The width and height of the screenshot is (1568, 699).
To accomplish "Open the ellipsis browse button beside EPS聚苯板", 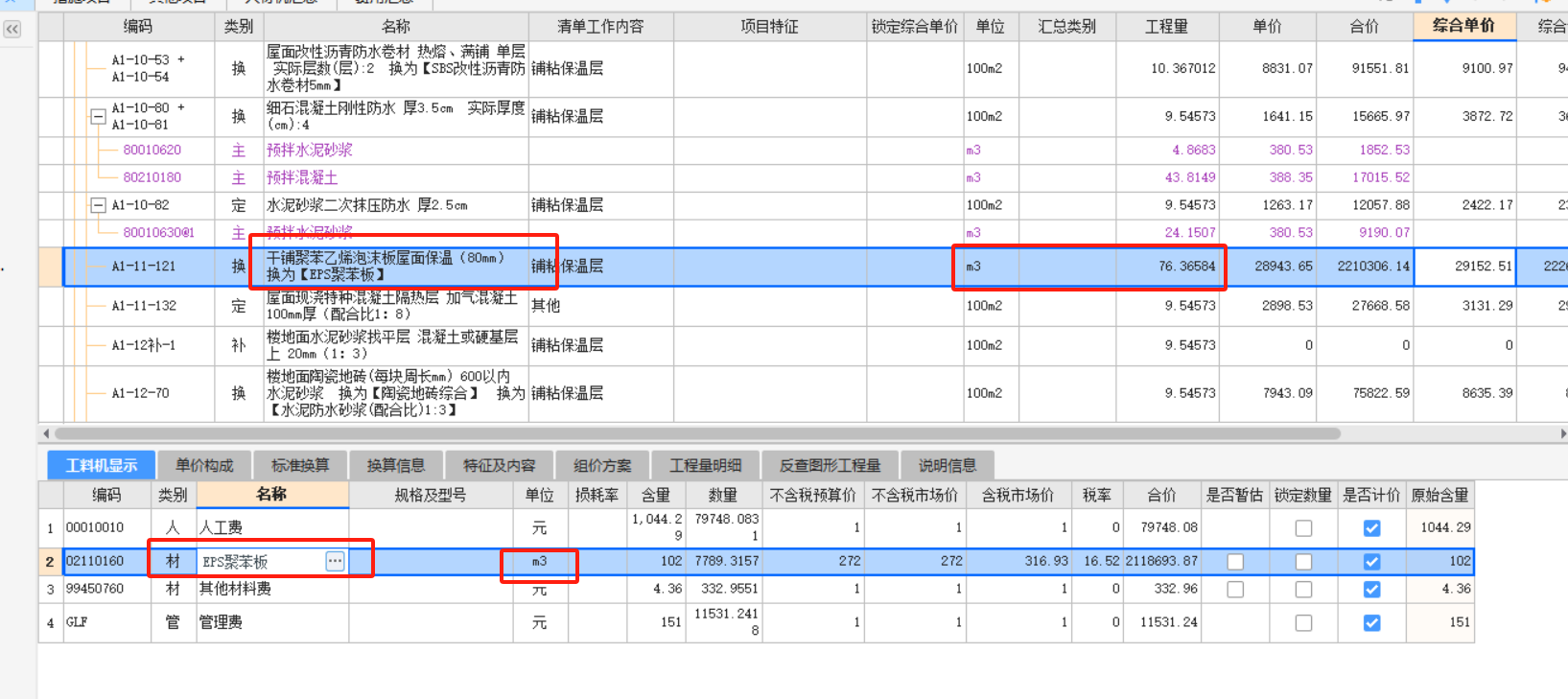I will [335, 562].
